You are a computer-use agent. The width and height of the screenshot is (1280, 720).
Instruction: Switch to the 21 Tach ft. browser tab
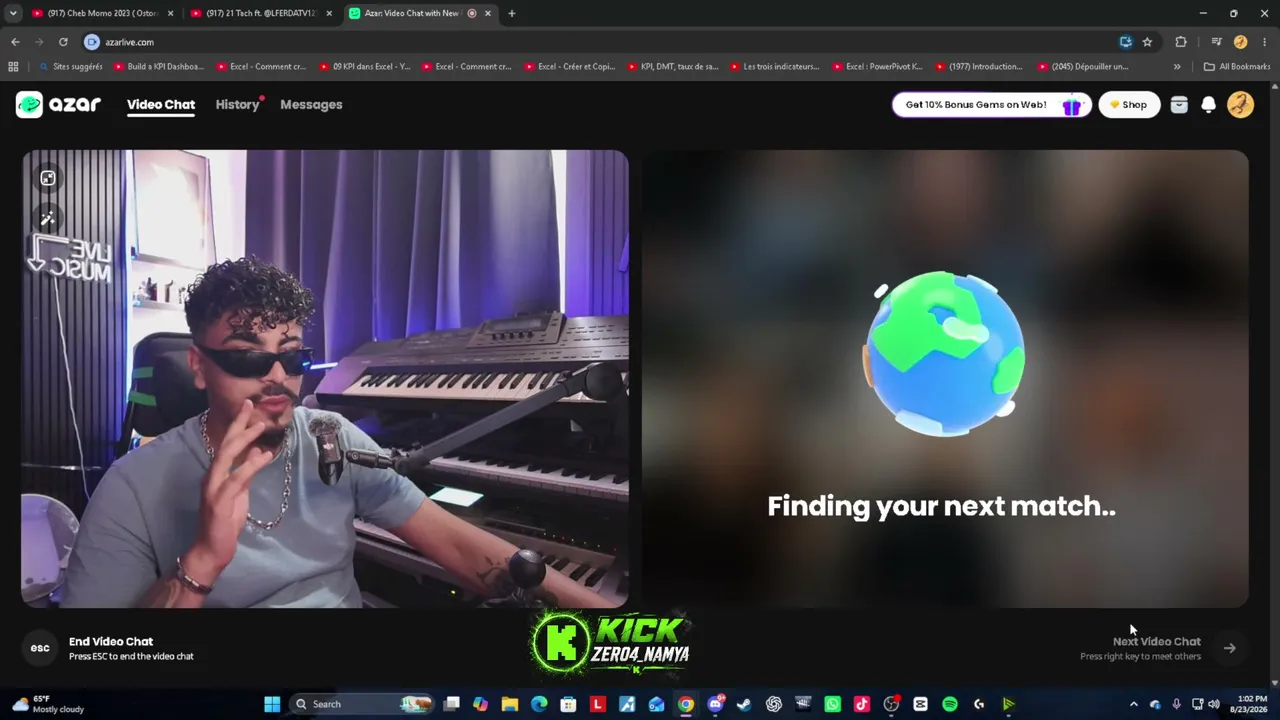[262, 13]
